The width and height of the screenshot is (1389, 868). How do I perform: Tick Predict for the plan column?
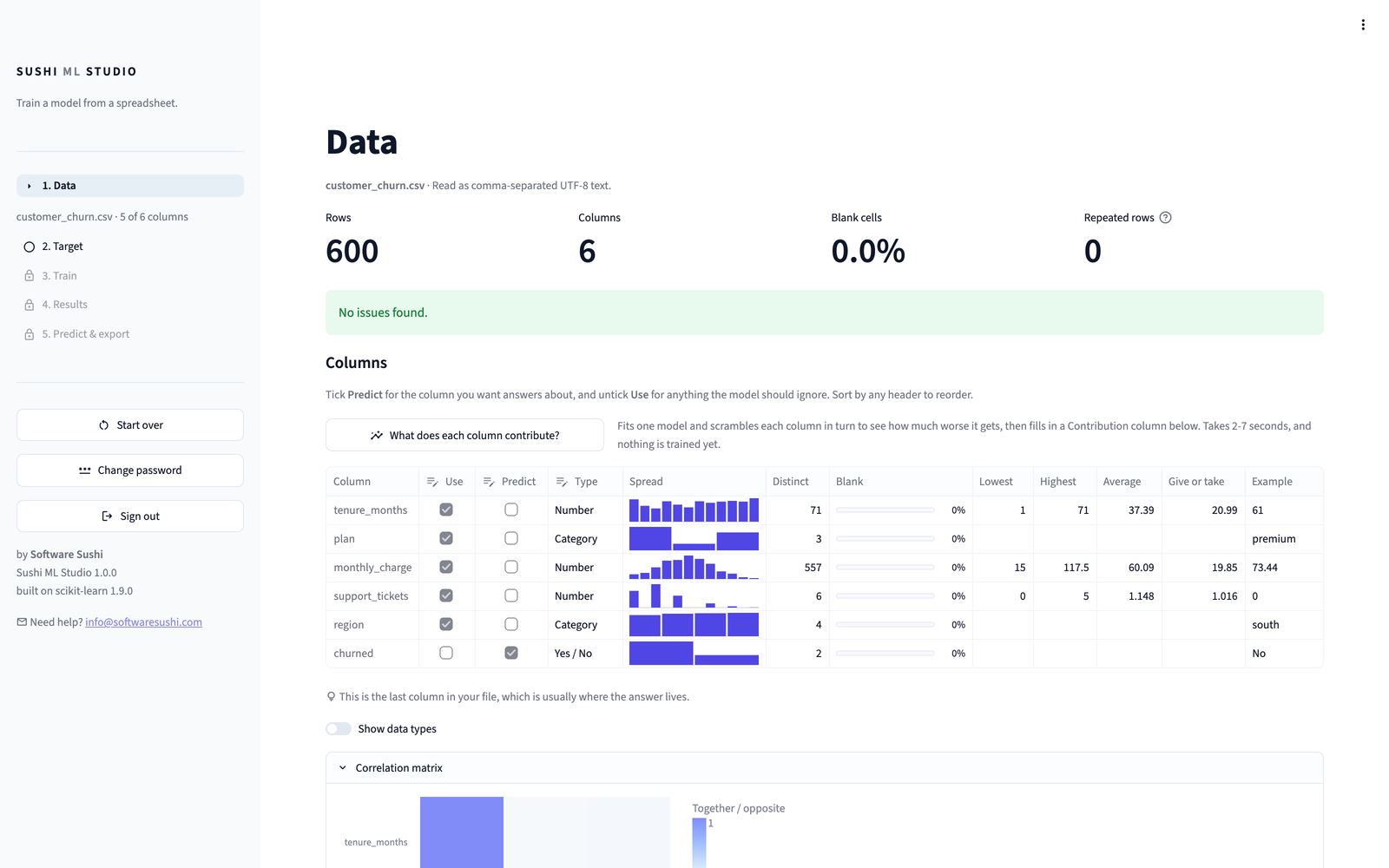click(511, 539)
